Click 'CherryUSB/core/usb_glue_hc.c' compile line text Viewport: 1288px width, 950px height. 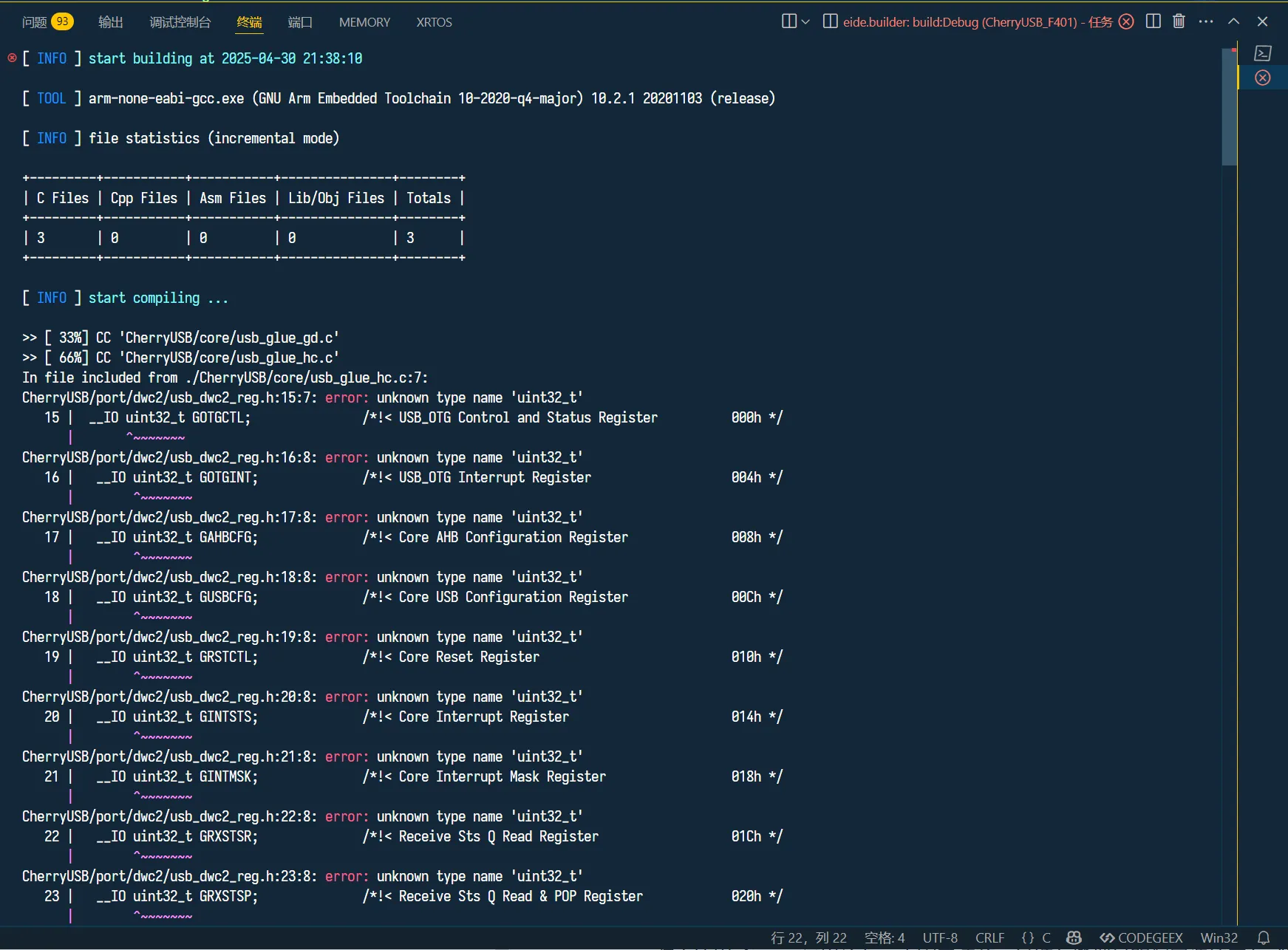(229, 358)
